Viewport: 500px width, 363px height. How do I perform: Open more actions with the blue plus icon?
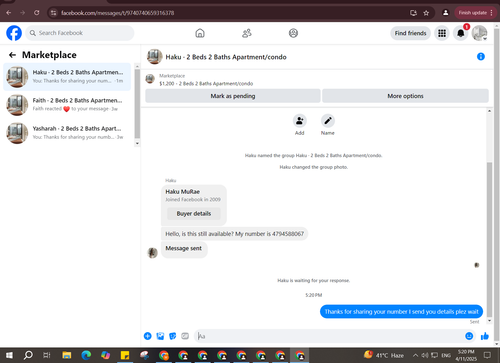148,336
